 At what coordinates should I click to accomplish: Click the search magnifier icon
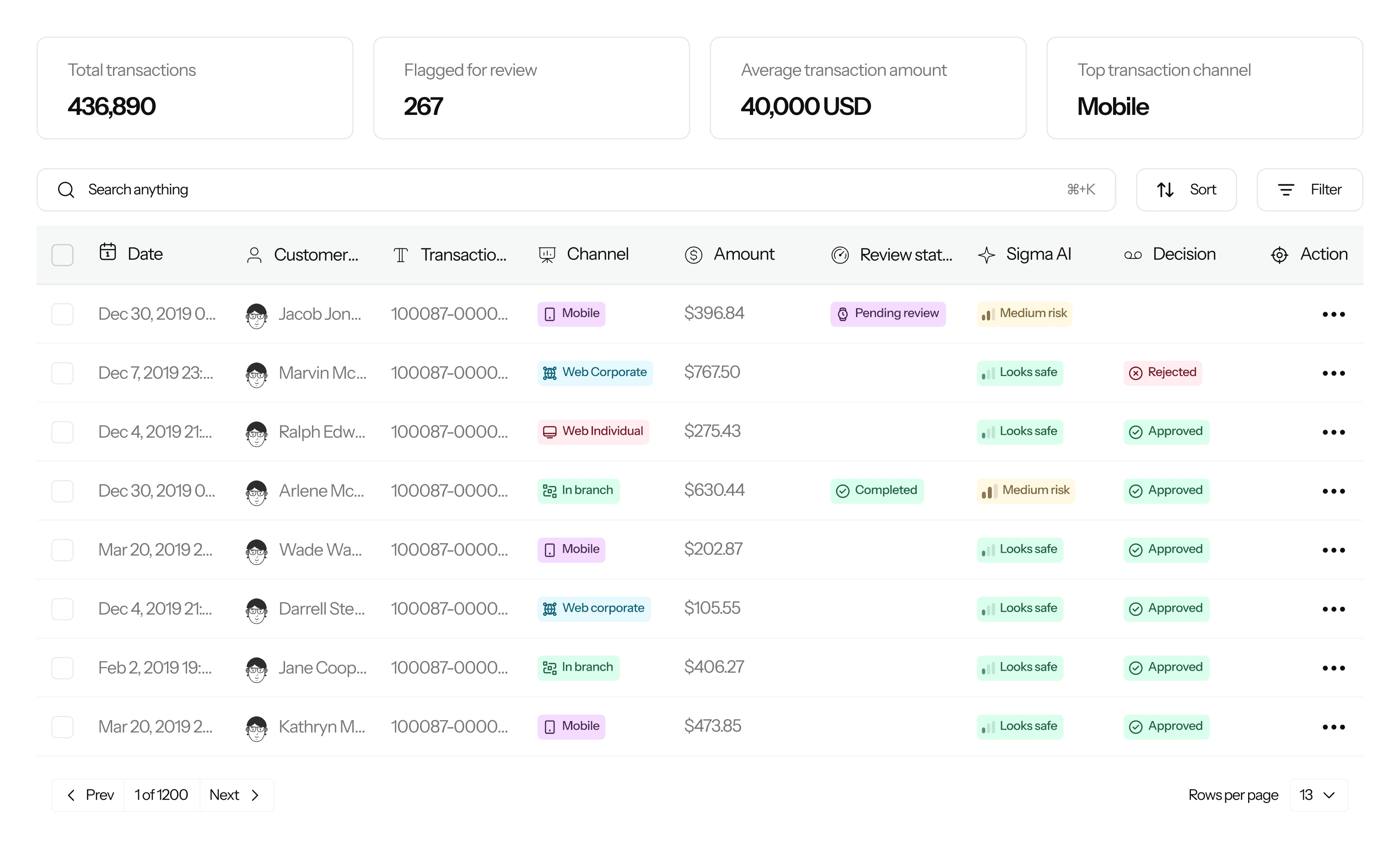click(x=66, y=190)
